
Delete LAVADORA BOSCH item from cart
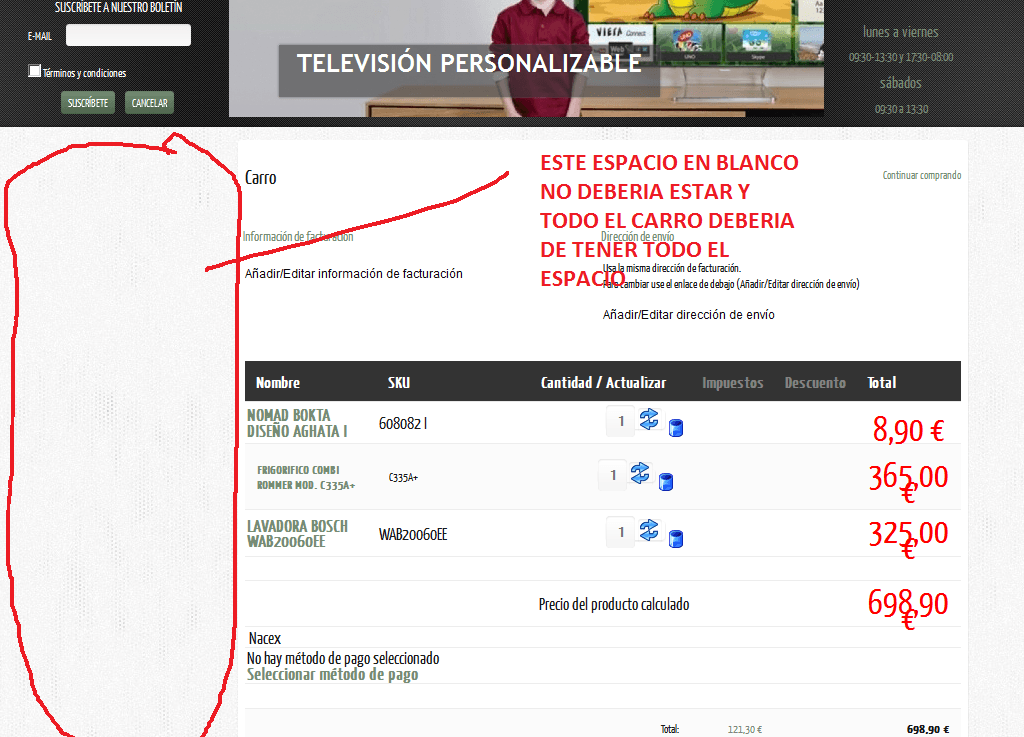676,539
